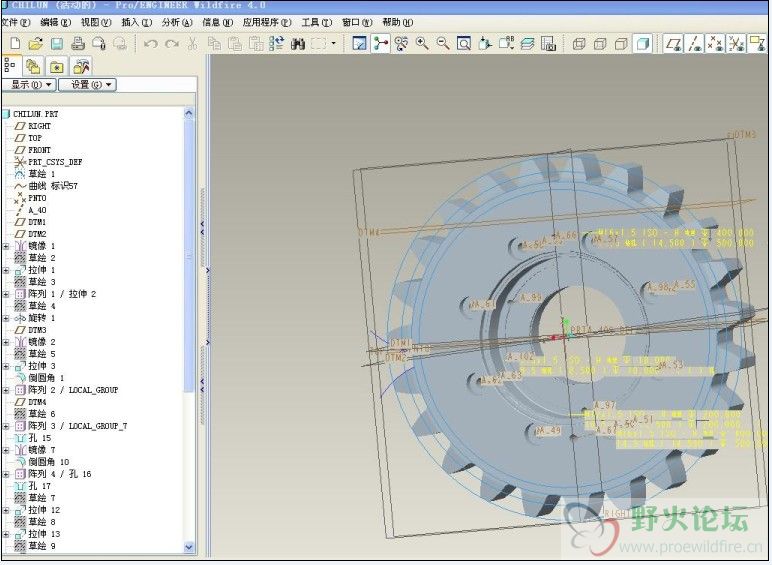Image resolution: width=772 pixels, height=565 pixels.
Task: Expand the 阵列 4 / 孔 16 node
Action: pos(6,474)
